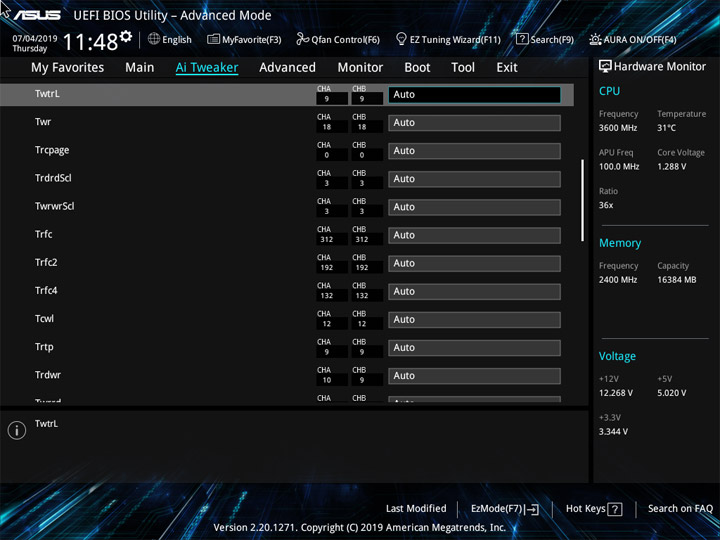
Task: Click the Trdwr CHA value 10
Action: [327, 380]
